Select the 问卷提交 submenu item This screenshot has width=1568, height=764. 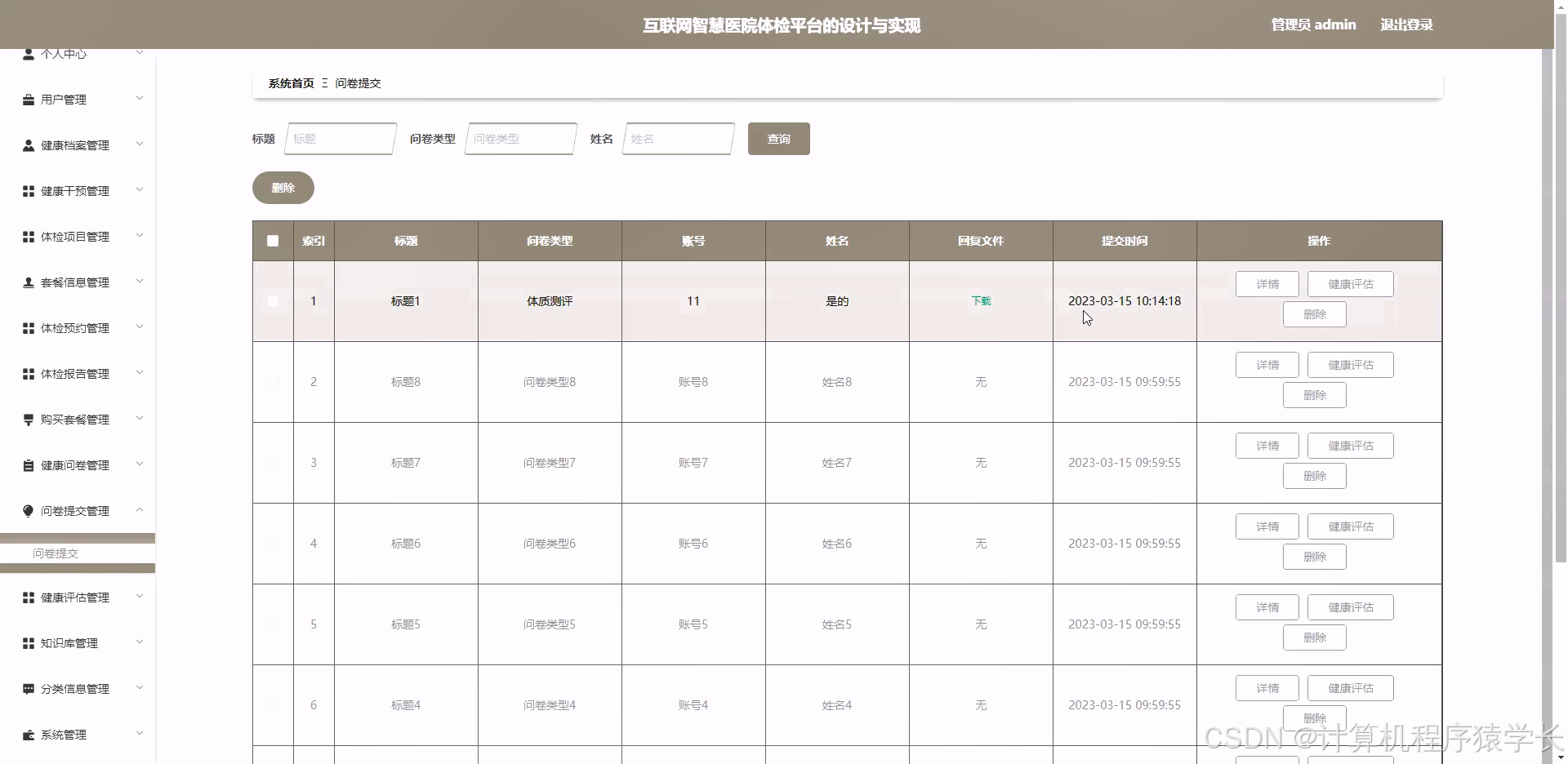[78, 553]
